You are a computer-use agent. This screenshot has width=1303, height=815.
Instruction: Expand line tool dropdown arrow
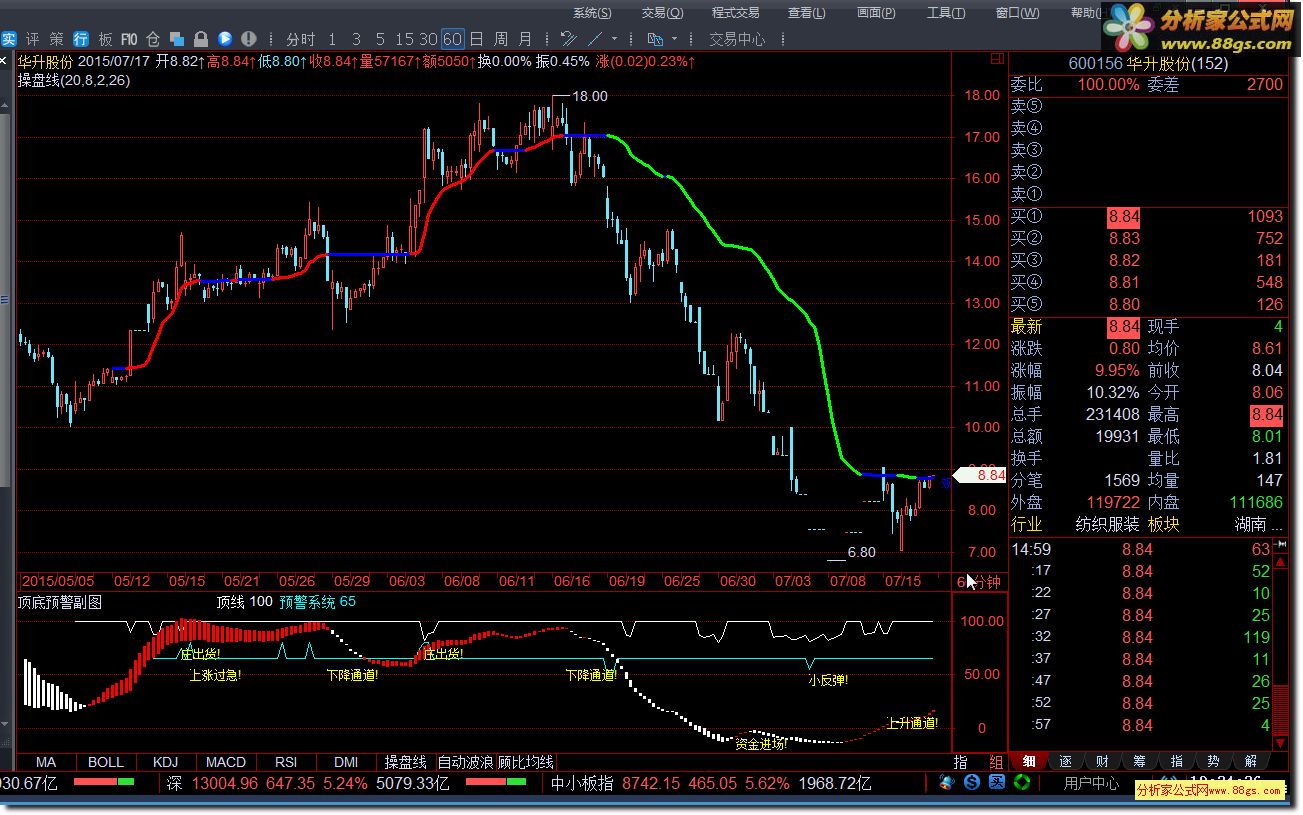tap(614, 39)
